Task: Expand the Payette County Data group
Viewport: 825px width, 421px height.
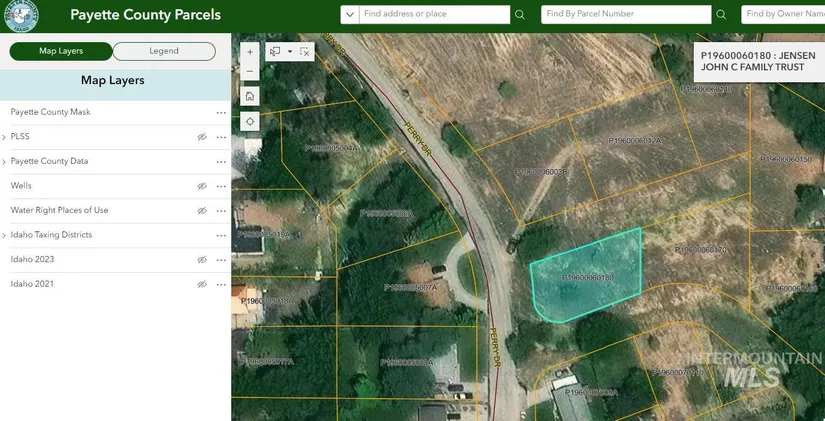Action: (x=4, y=162)
